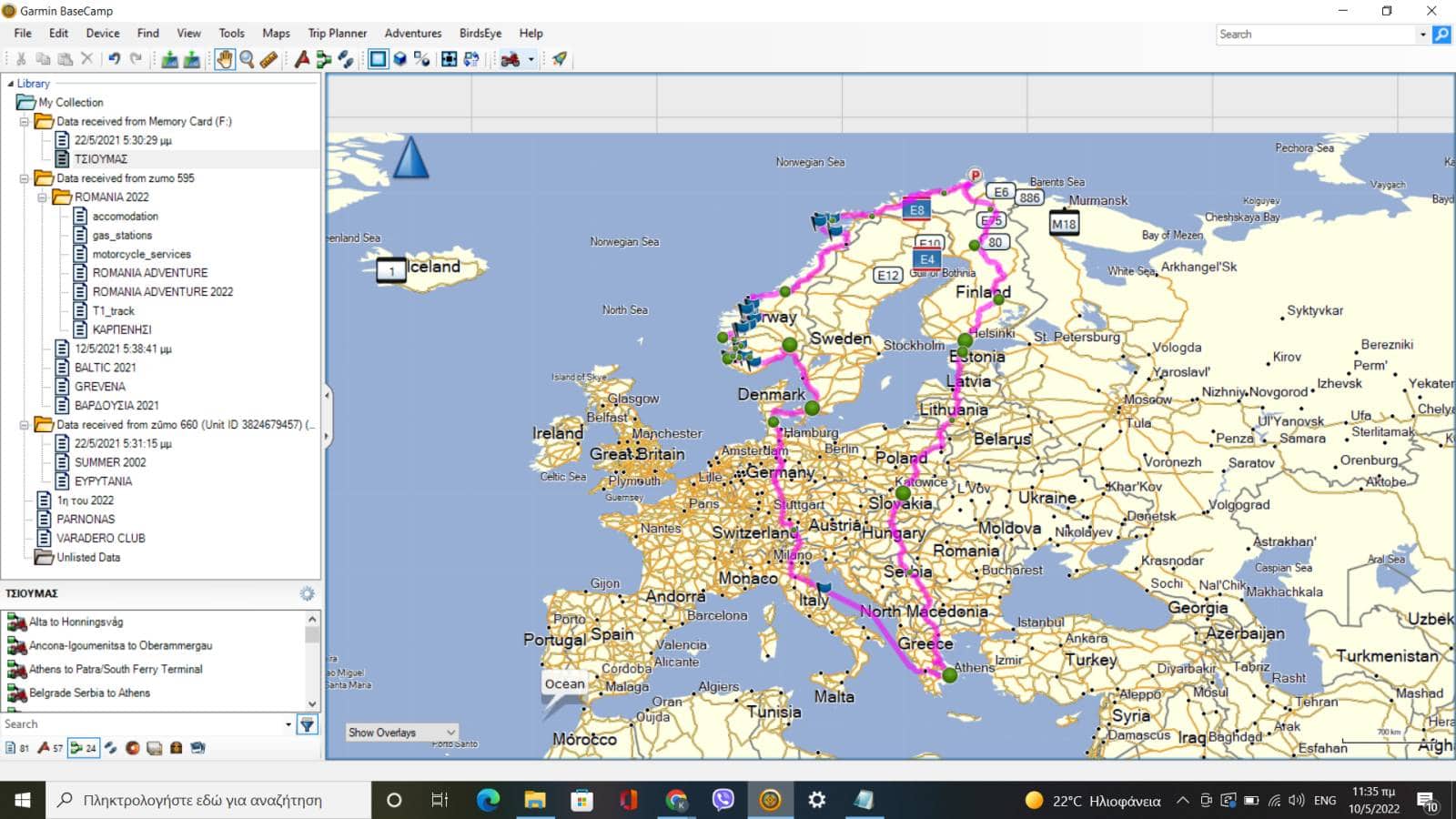Screen dimensions: 1456x819
Task: Open the activity profile dropdown arrow
Action: (x=531, y=59)
